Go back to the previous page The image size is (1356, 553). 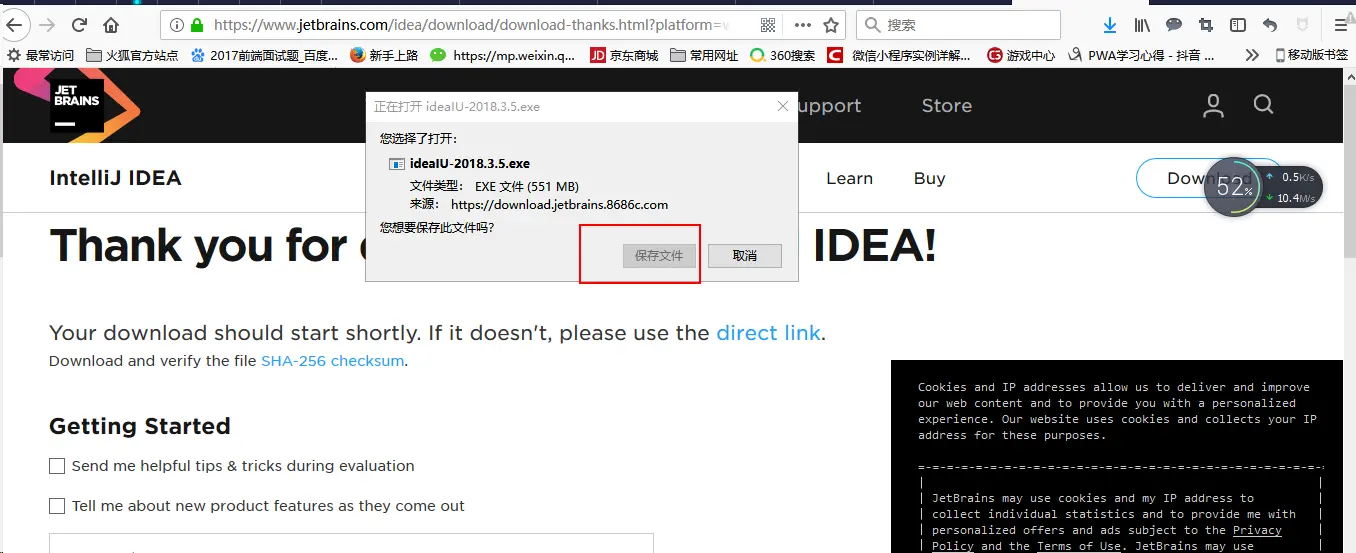[x=13, y=25]
